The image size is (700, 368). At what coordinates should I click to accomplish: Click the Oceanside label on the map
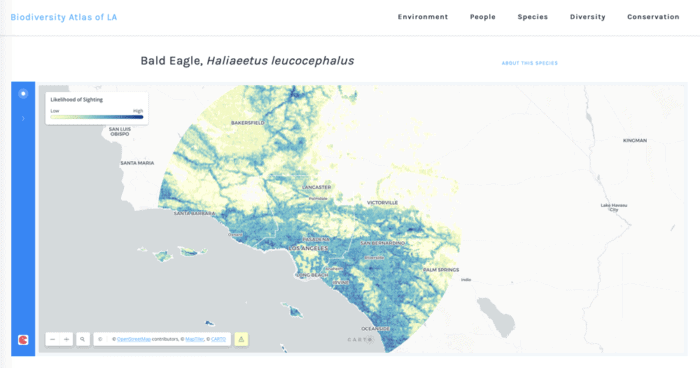[375, 329]
